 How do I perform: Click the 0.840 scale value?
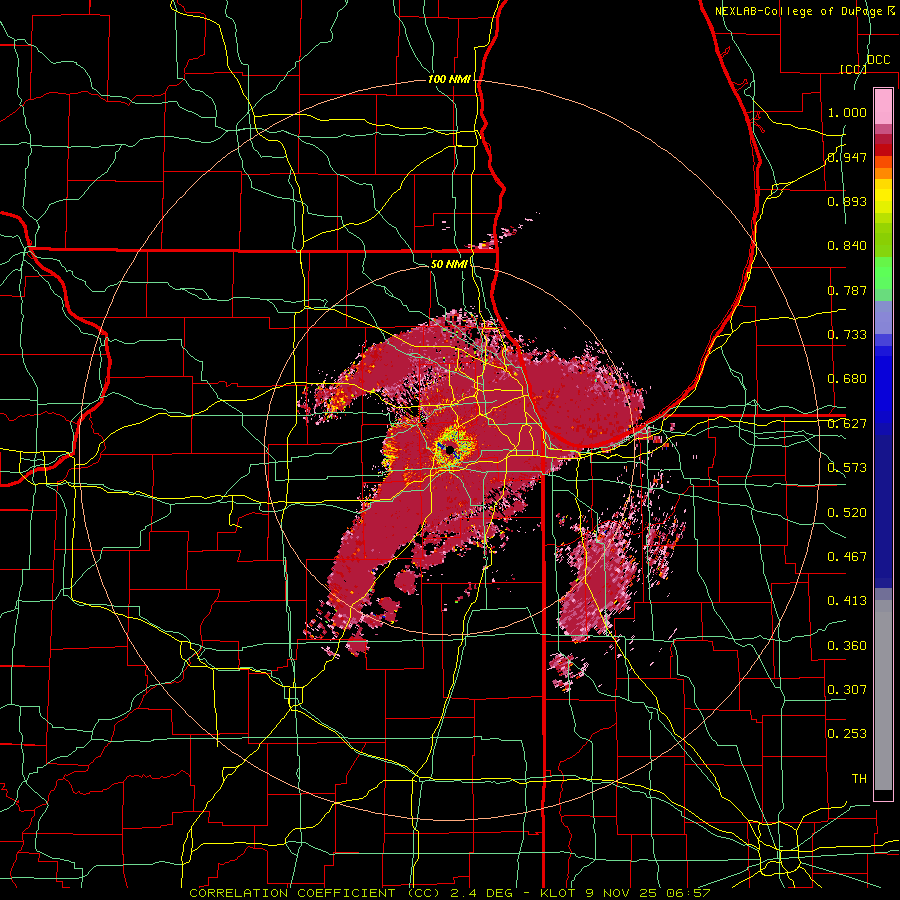tap(847, 246)
